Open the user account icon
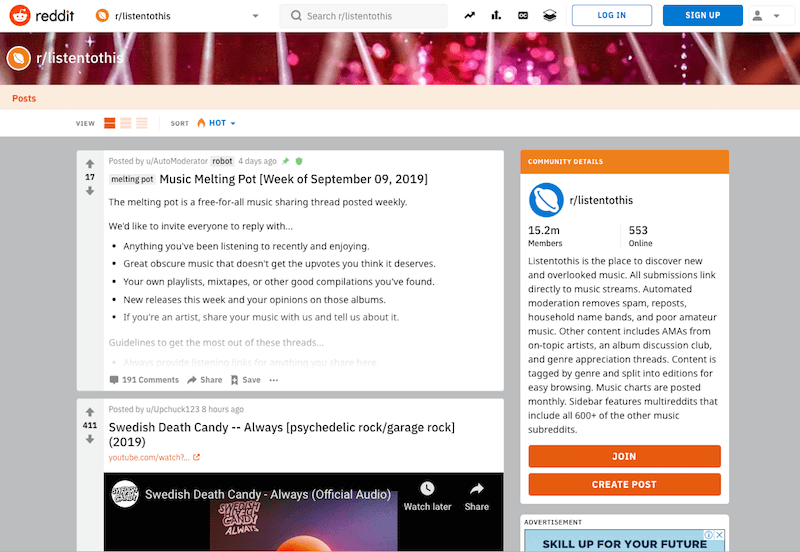The image size is (800, 552). (x=758, y=16)
